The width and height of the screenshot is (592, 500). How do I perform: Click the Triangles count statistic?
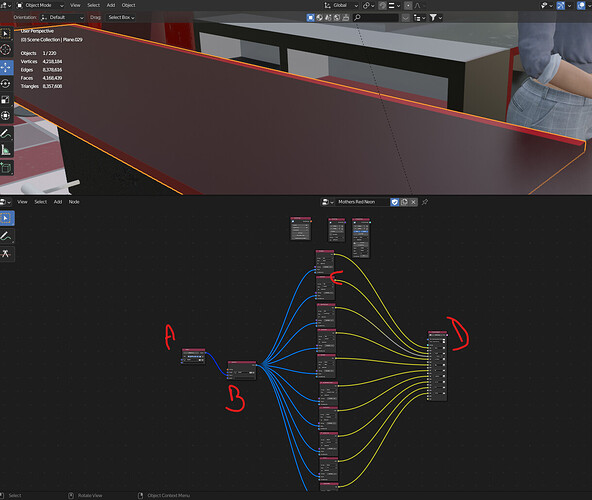(x=42, y=86)
